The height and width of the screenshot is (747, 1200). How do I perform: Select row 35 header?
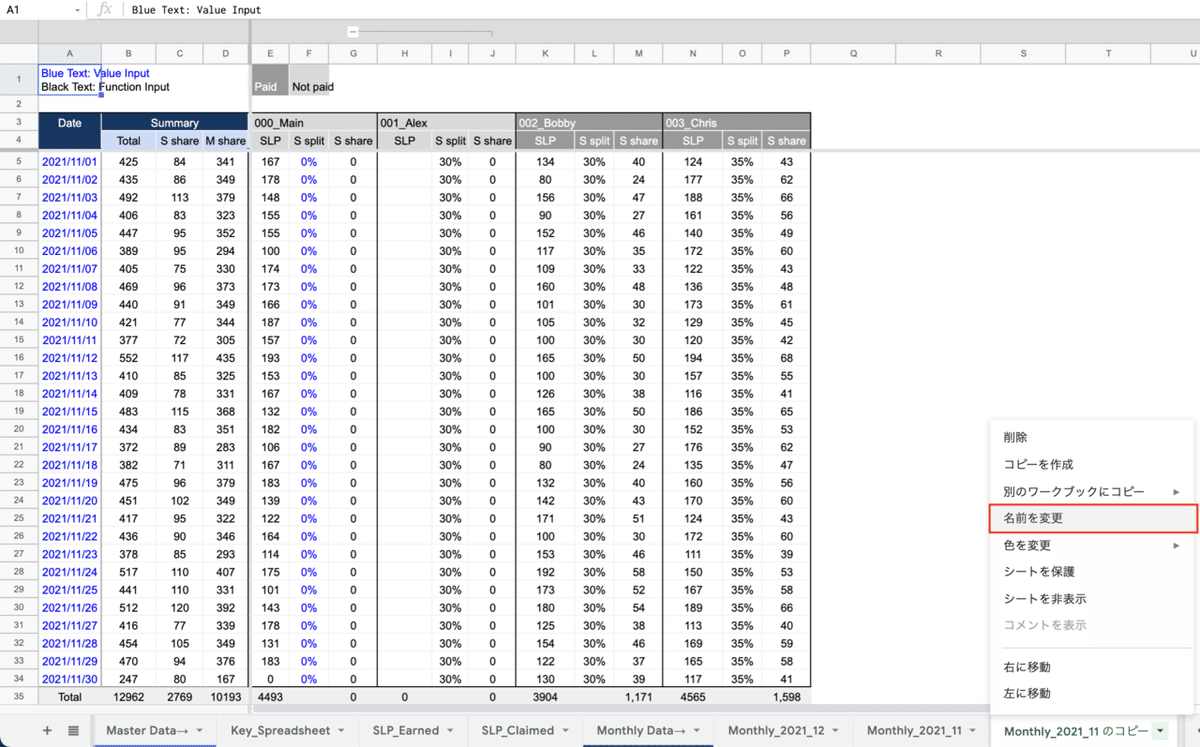point(19,695)
